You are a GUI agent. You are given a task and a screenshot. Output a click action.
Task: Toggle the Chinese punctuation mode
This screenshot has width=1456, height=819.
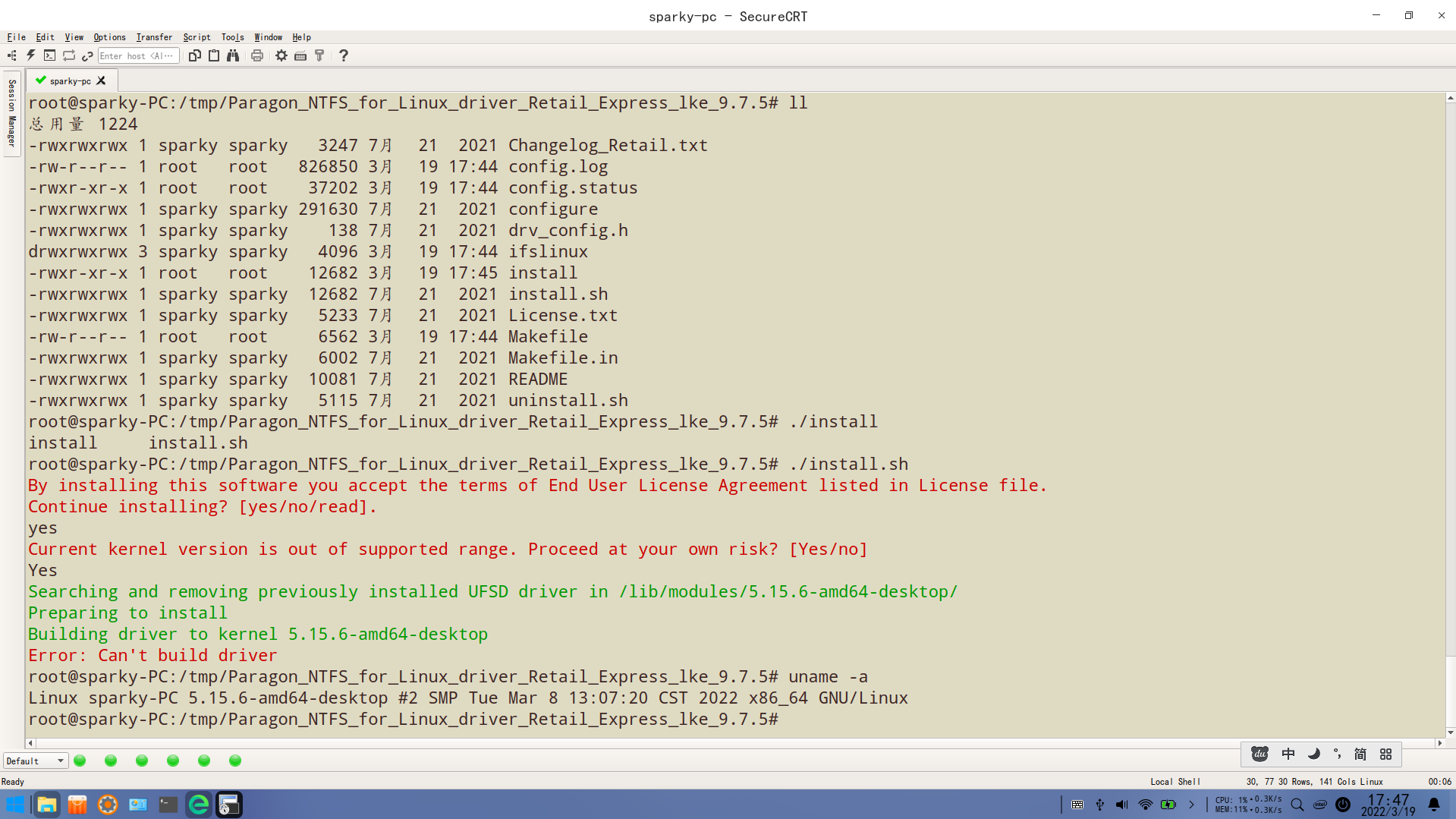pos(1337,754)
